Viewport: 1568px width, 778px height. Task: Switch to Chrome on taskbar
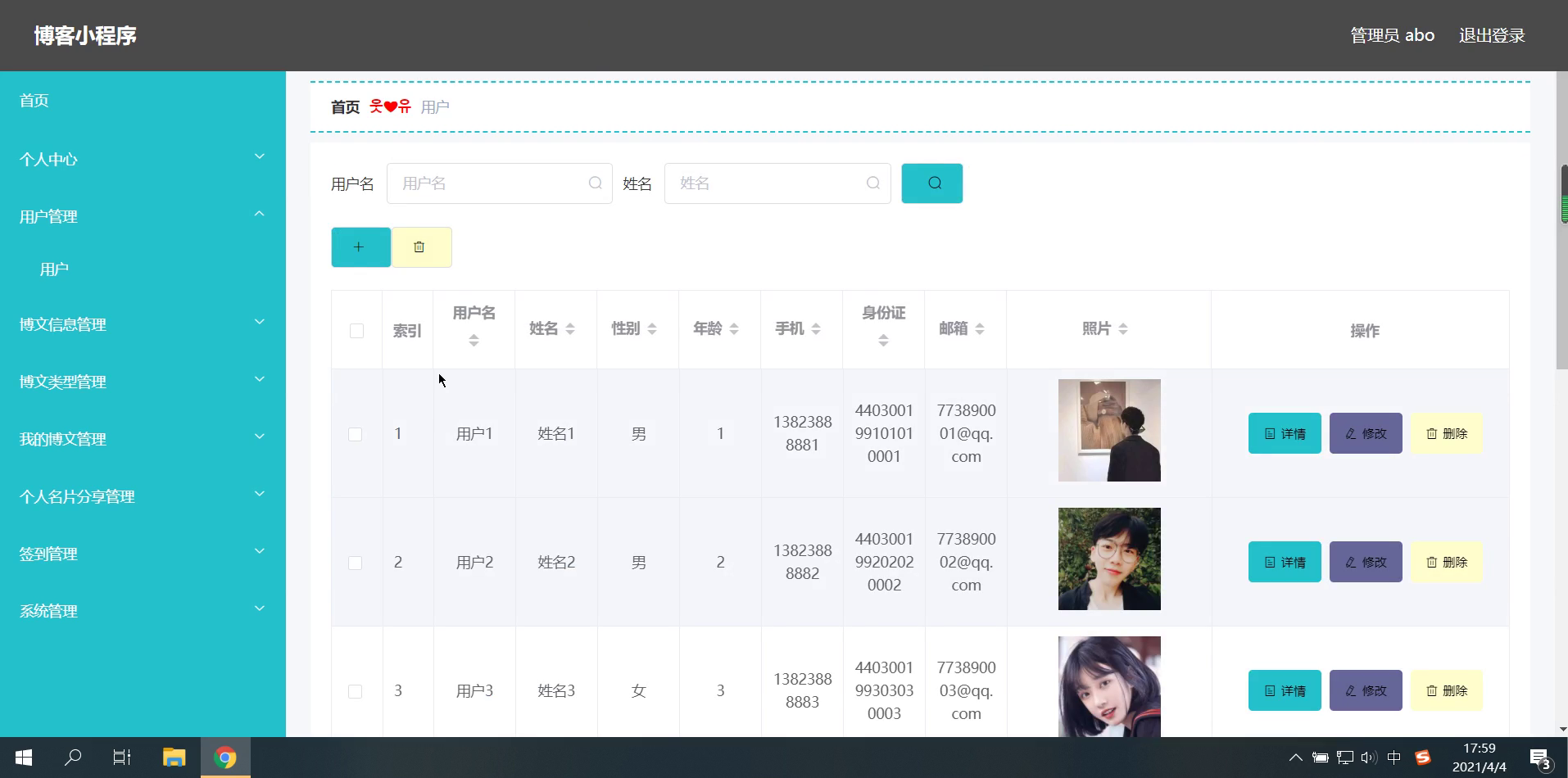click(x=225, y=758)
